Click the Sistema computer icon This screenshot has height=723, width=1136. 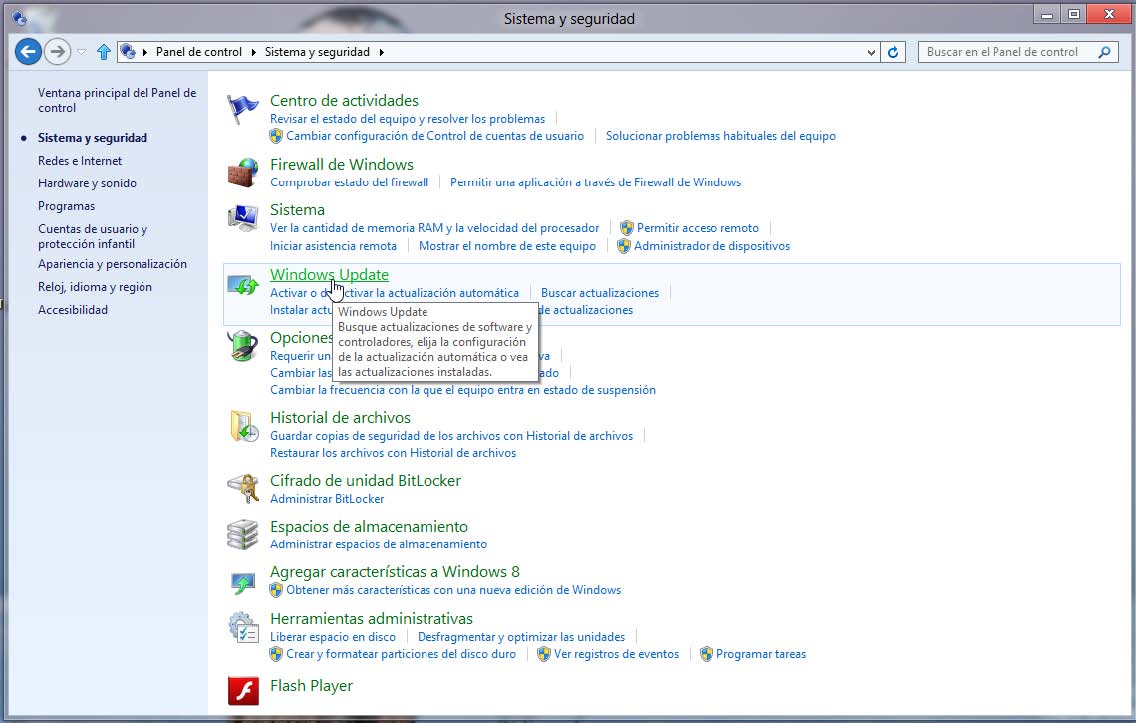pyautogui.click(x=242, y=218)
